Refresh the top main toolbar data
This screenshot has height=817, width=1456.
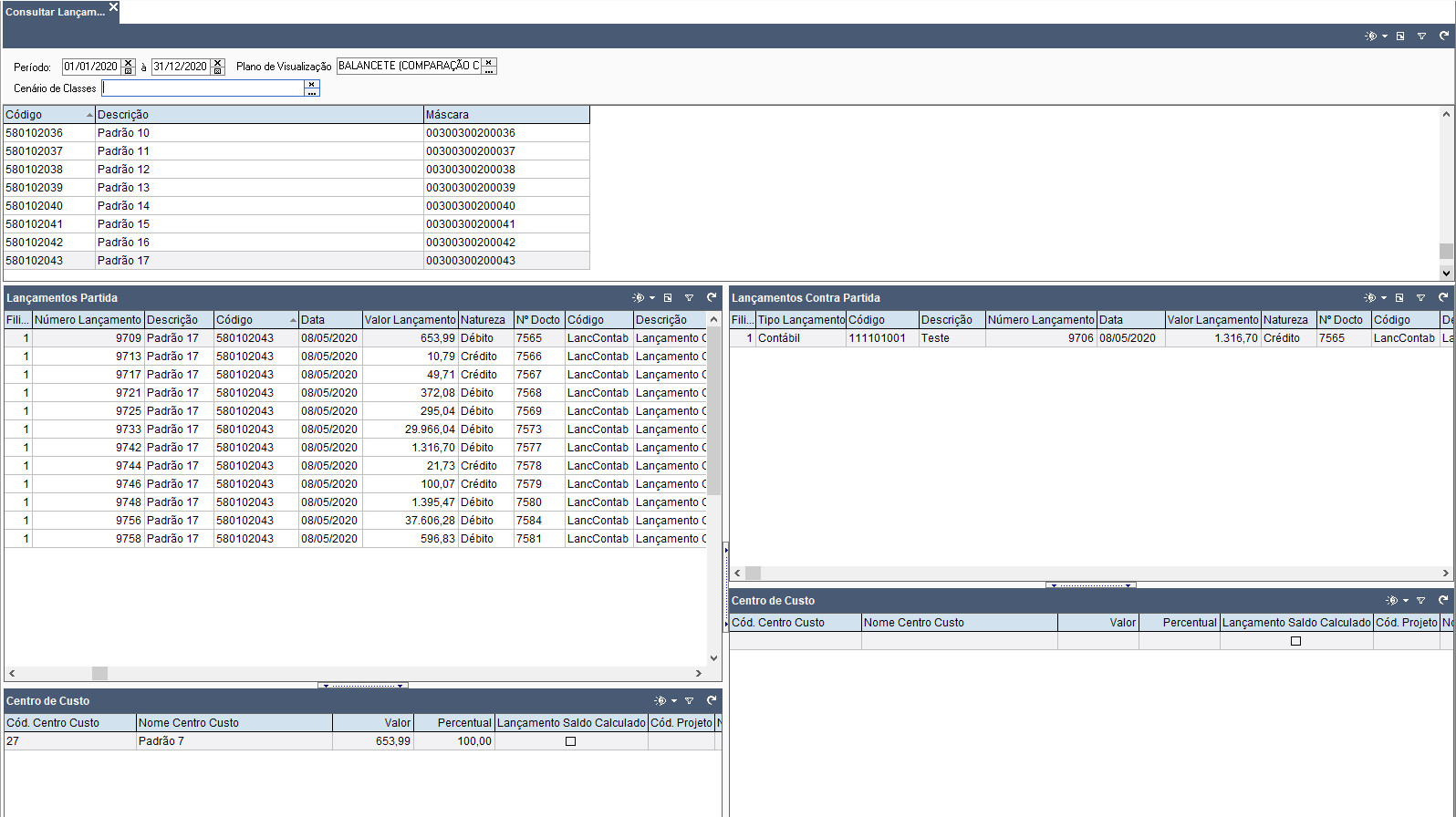(1443, 36)
